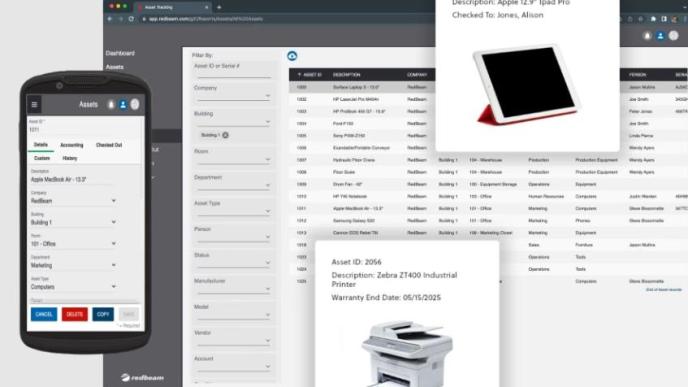Image resolution: width=688 pixels, height=387 pixels.
Task: Switch to the Checked Out tab
Action: [109, 145]
